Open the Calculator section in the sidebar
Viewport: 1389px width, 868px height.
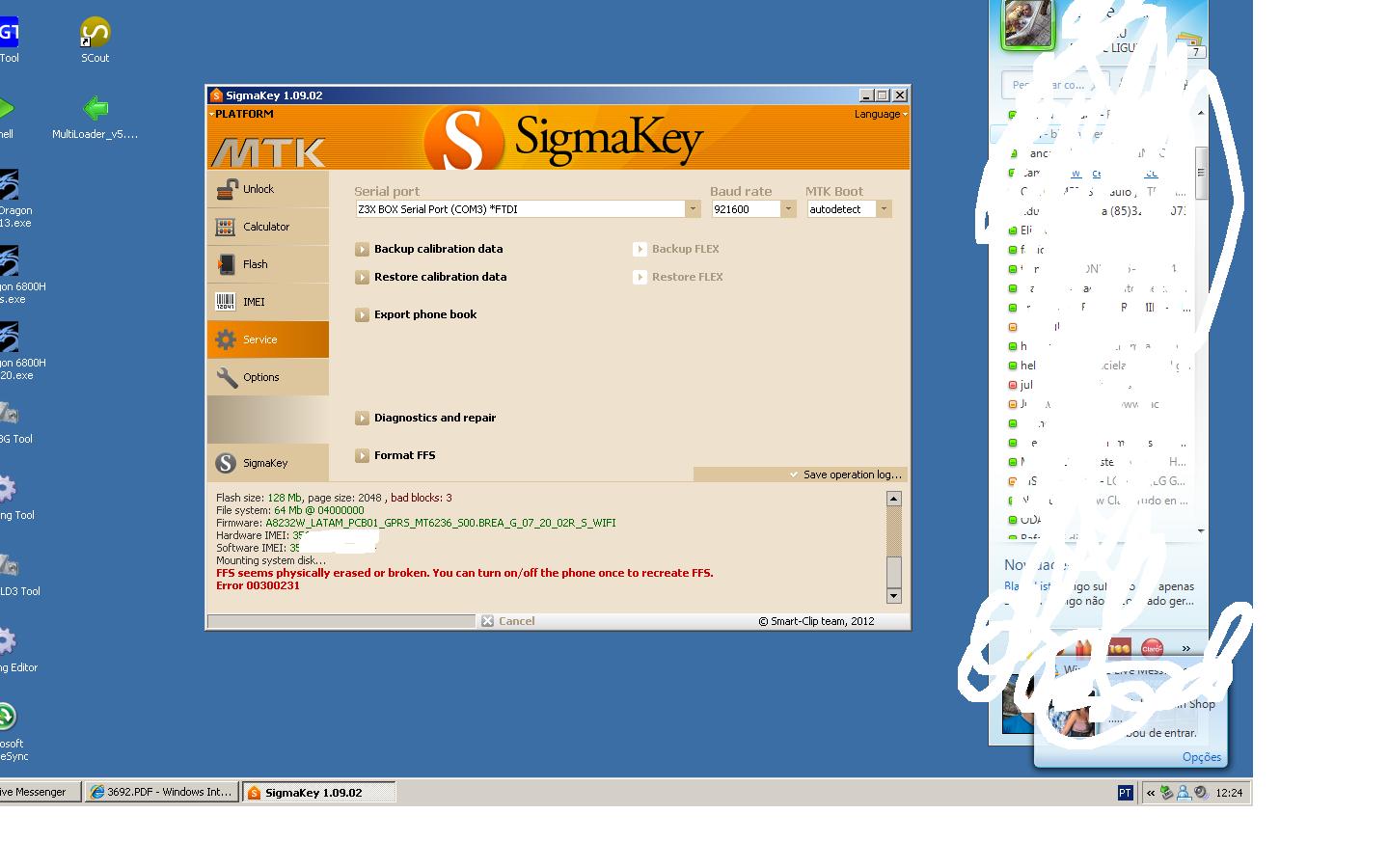click(x=268, y=227)
